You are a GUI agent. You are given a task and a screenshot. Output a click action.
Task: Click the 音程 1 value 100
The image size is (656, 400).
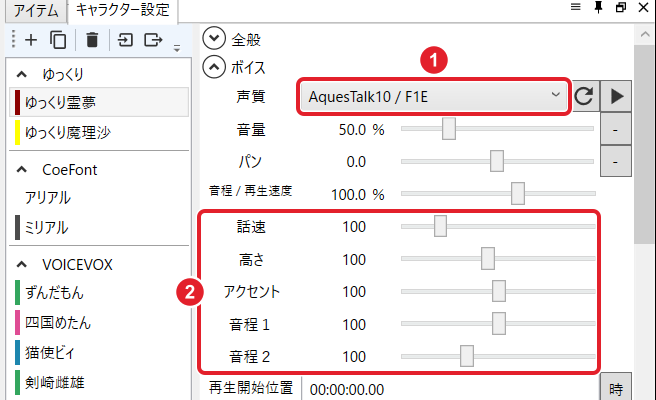click(354, 325)
